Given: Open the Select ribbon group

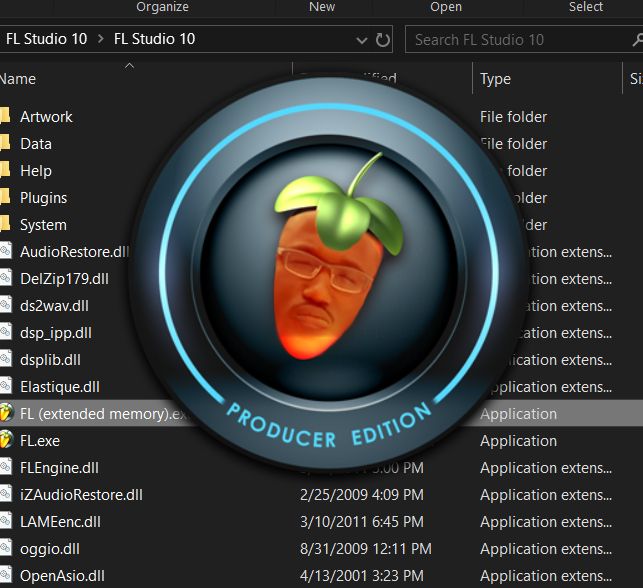Looking at the screenshot, I should point(586,7).
